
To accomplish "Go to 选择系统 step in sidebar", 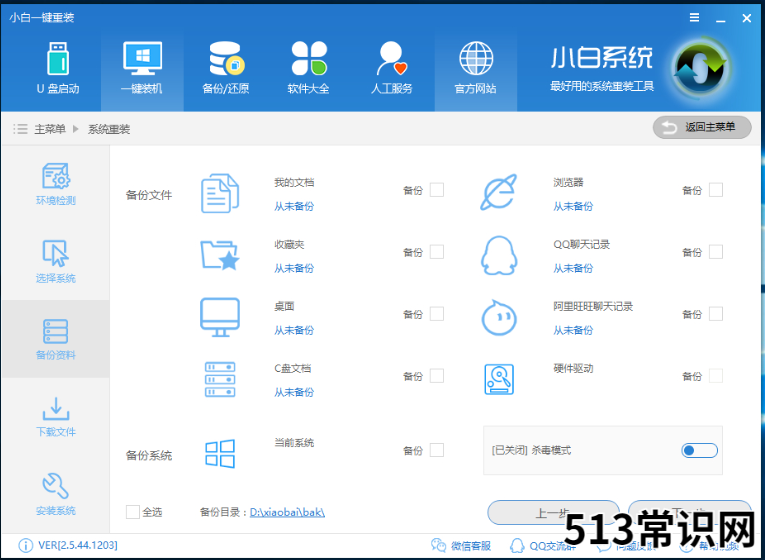I will click(56, 261).
